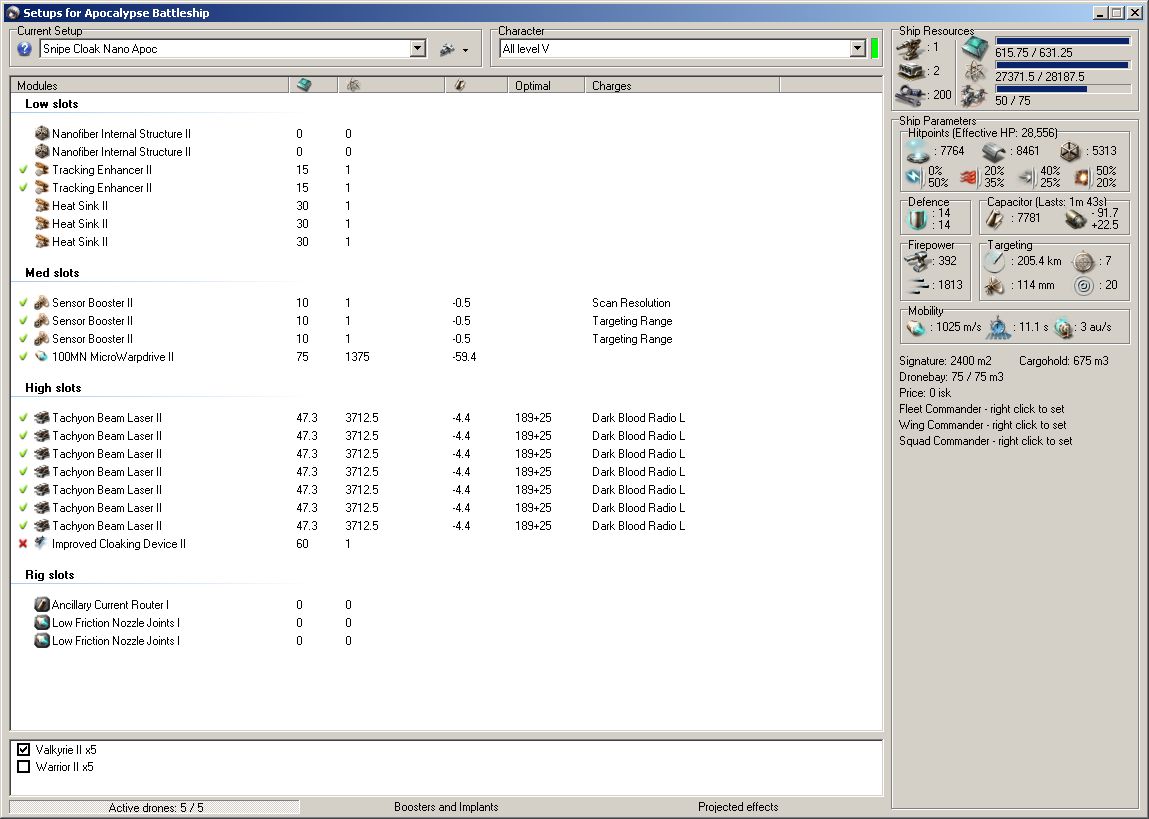1149x819 pixels.
Task: Click the Ancillary Current Router I rig icon
Action: 42,604
